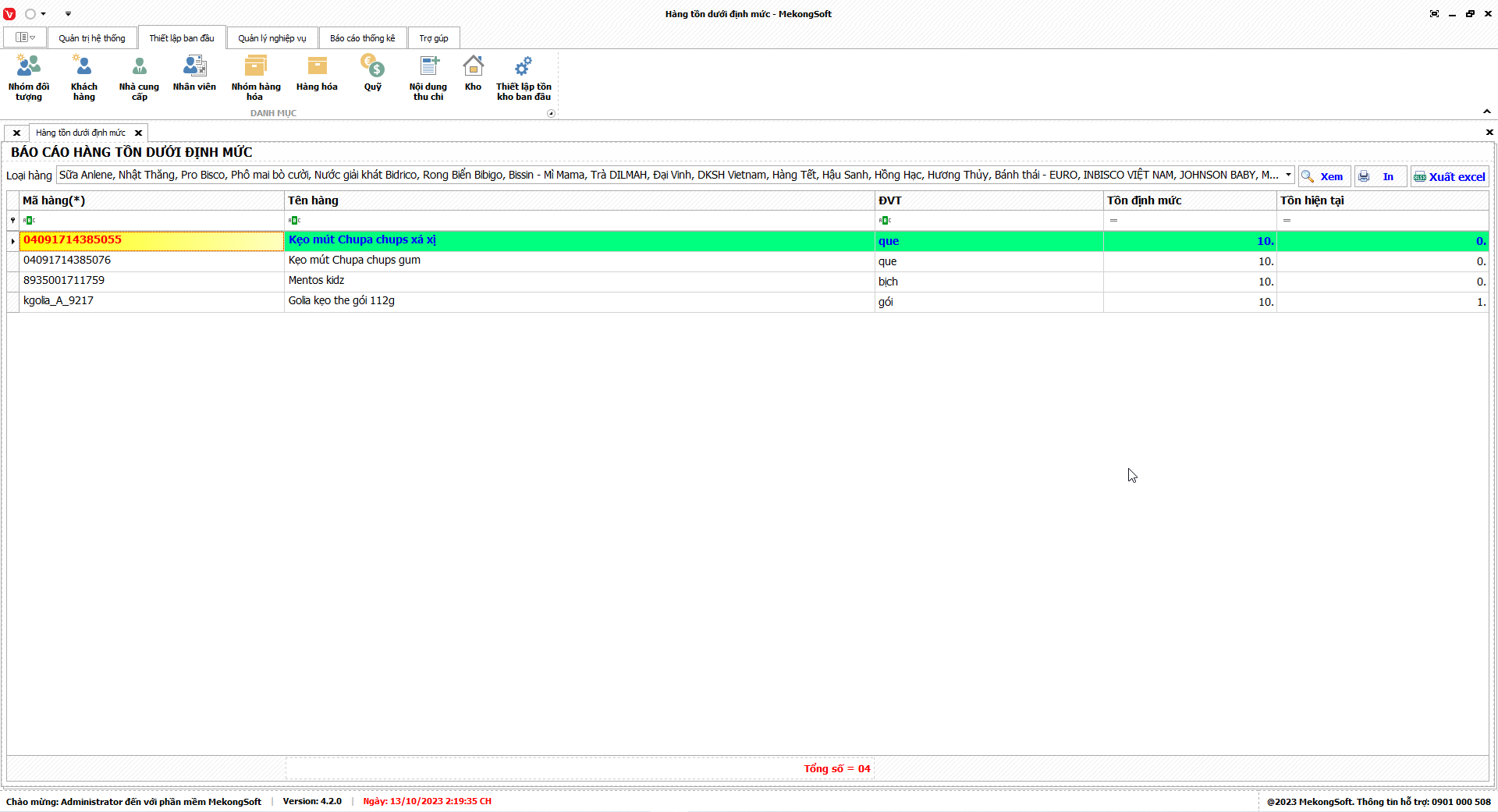The image size is (1498, 812).
Task: Click the Xuất excel export button
Action: tap(1450, 176)
